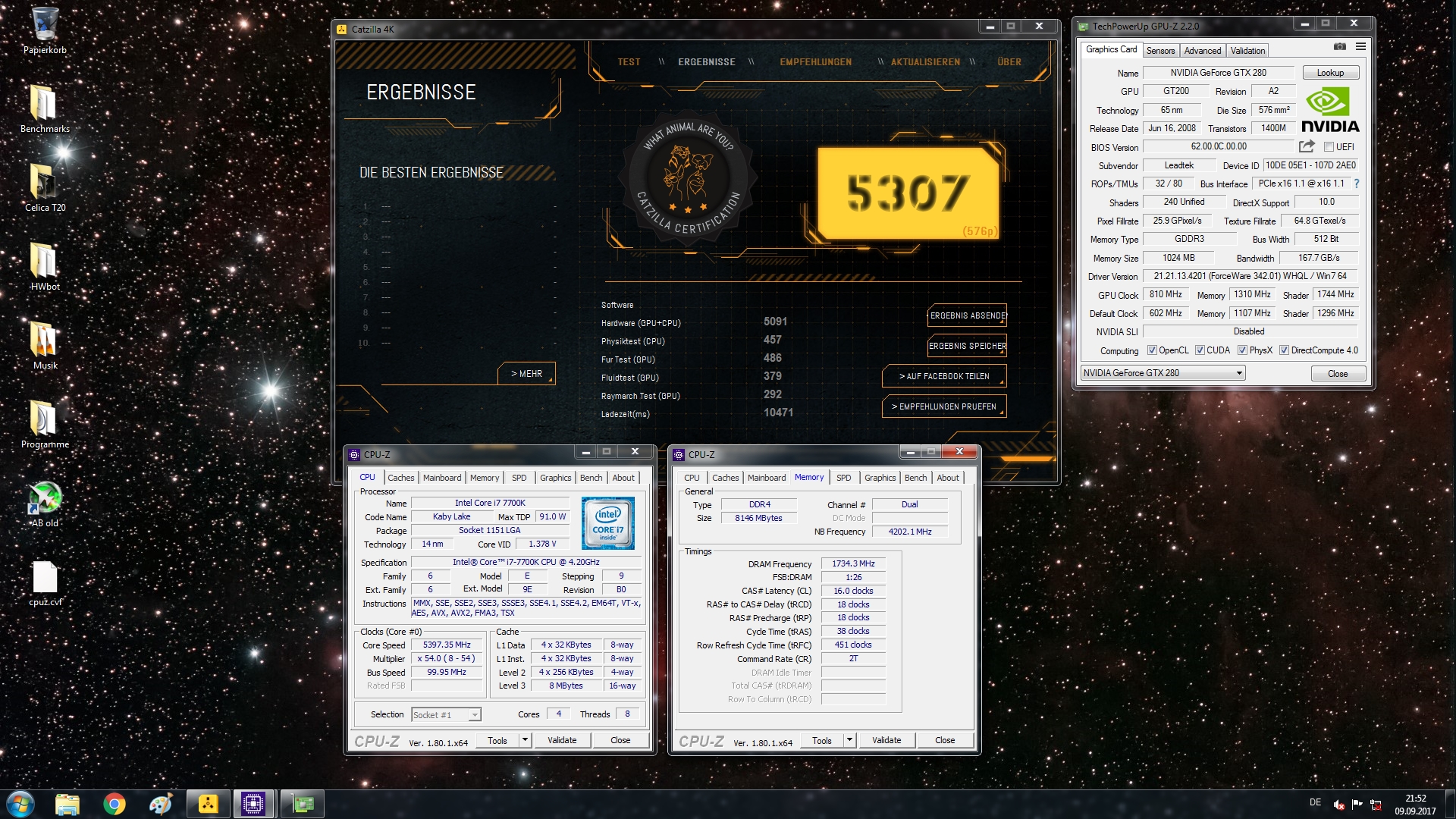The width and height of the screenshot is (1456, 819).
Task: Click the DE language indicator in taskbar
Action: pyautogui.click(x=1315, y=802)
